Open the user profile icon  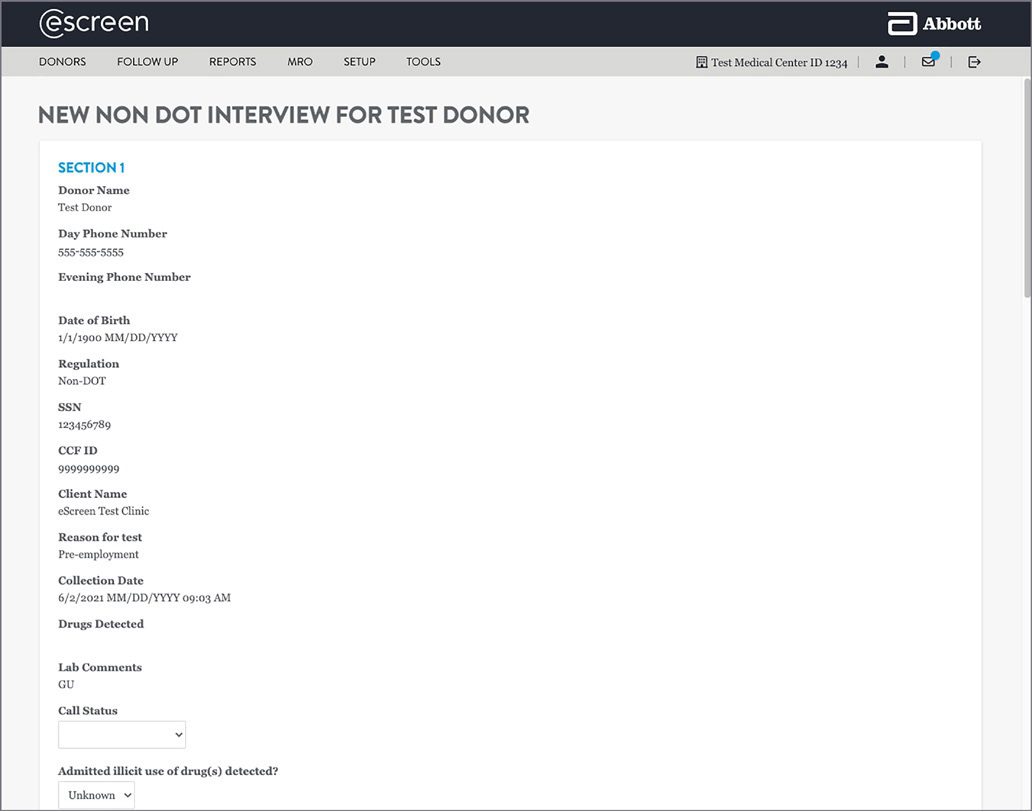(881, 62)
